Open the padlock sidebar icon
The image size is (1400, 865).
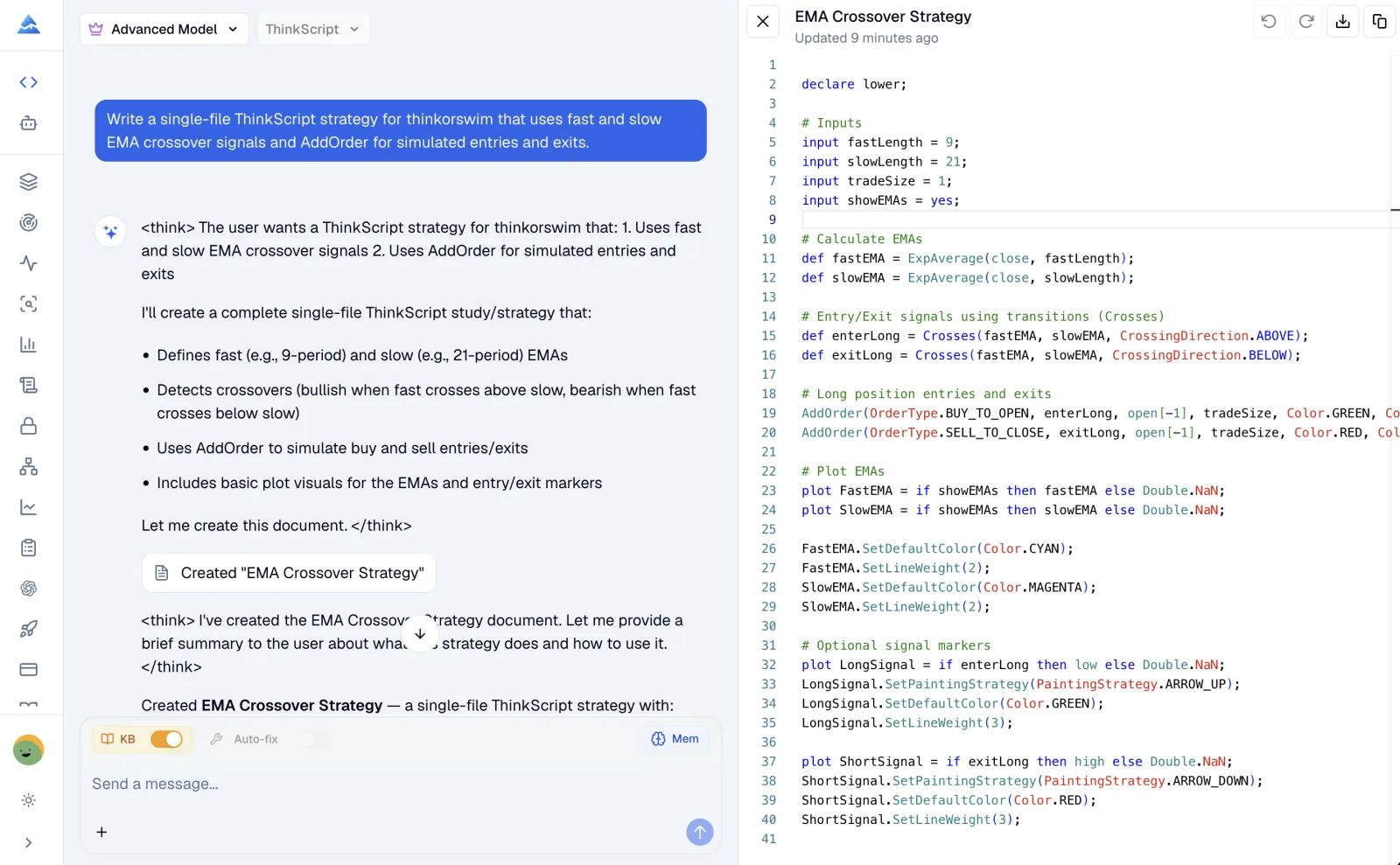point(29,426)
